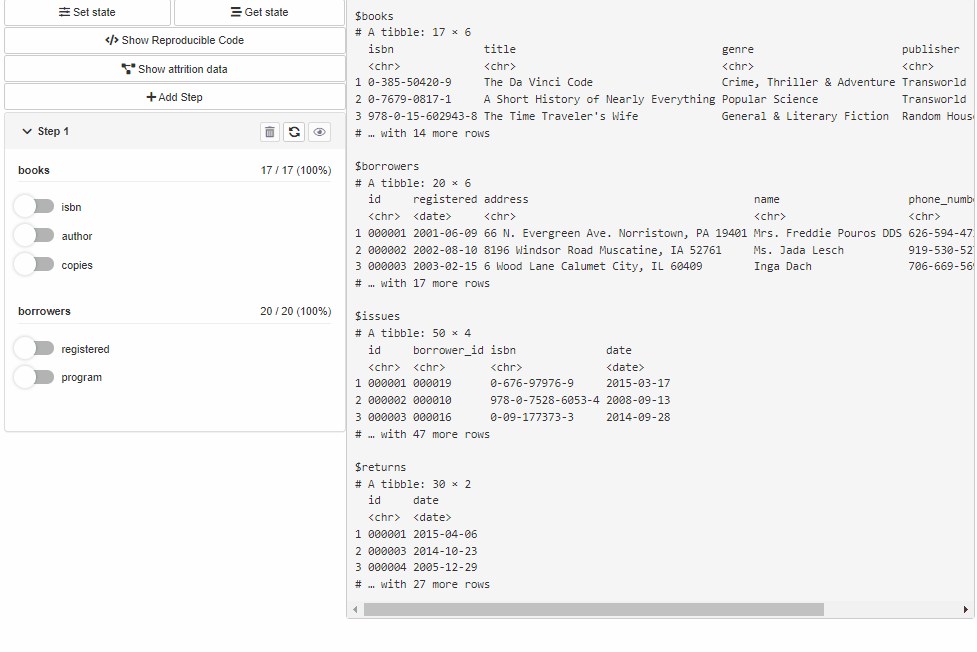Click the refresh icon in Step 1
Image resolution: width=977 pixels, height=652 pixels.
click(x=294, y=132)
